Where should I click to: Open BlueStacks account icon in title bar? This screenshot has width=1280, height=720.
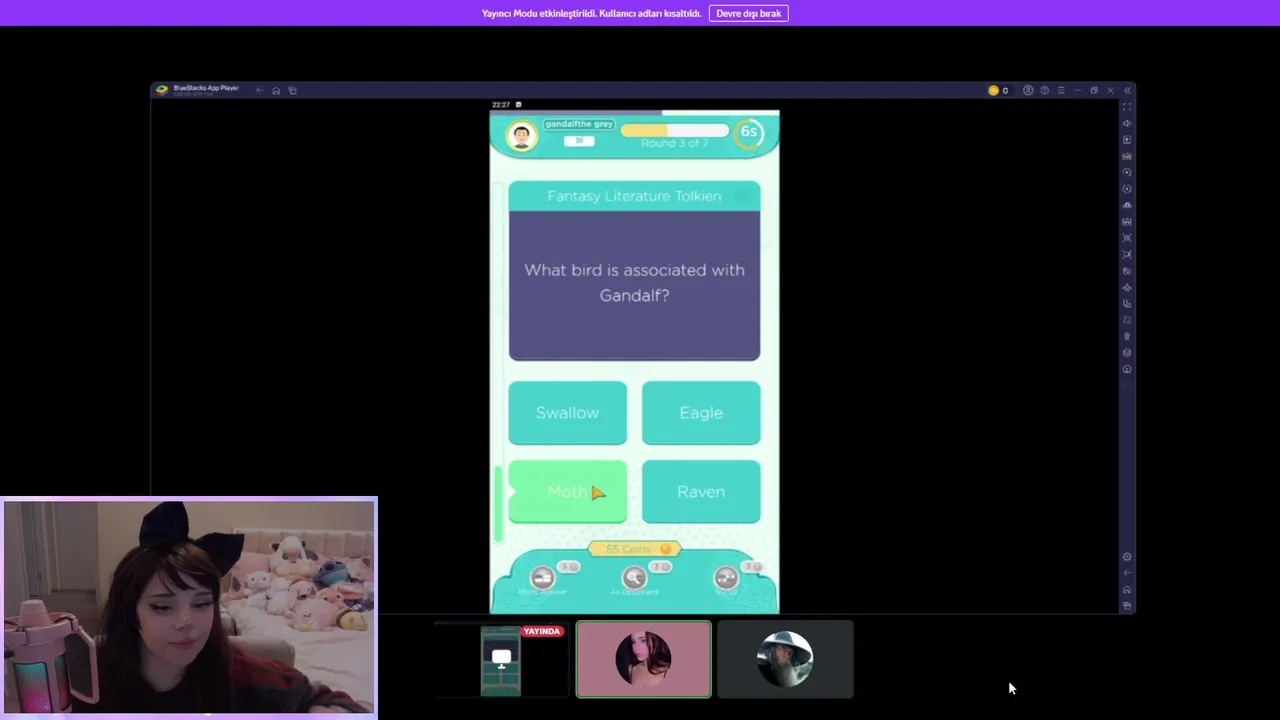pyautogui.click(x=1028, y=90)
